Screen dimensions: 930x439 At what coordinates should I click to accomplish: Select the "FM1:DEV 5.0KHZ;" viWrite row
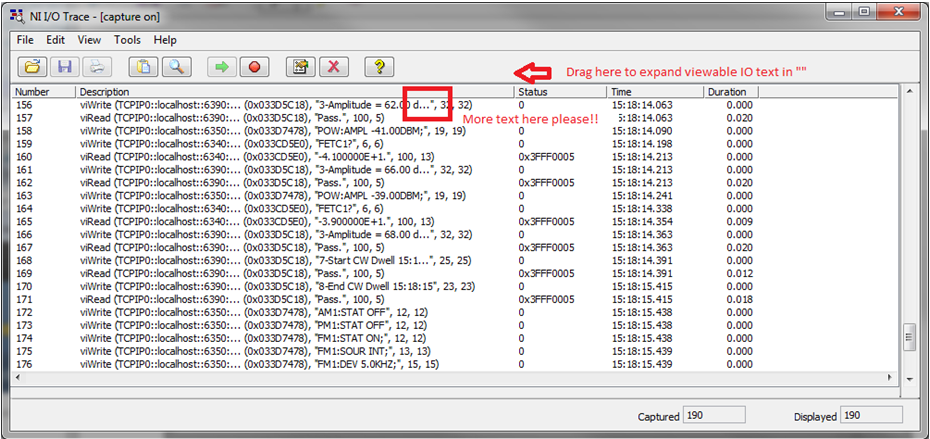tap(385, 364)
